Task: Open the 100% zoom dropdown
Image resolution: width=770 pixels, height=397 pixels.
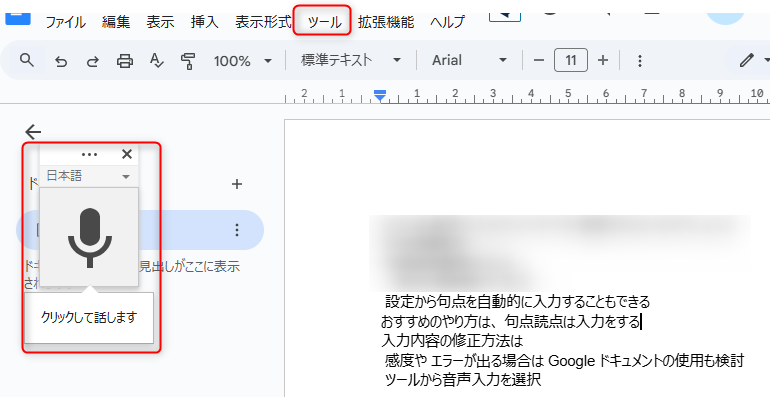Action: coord(243,61)
